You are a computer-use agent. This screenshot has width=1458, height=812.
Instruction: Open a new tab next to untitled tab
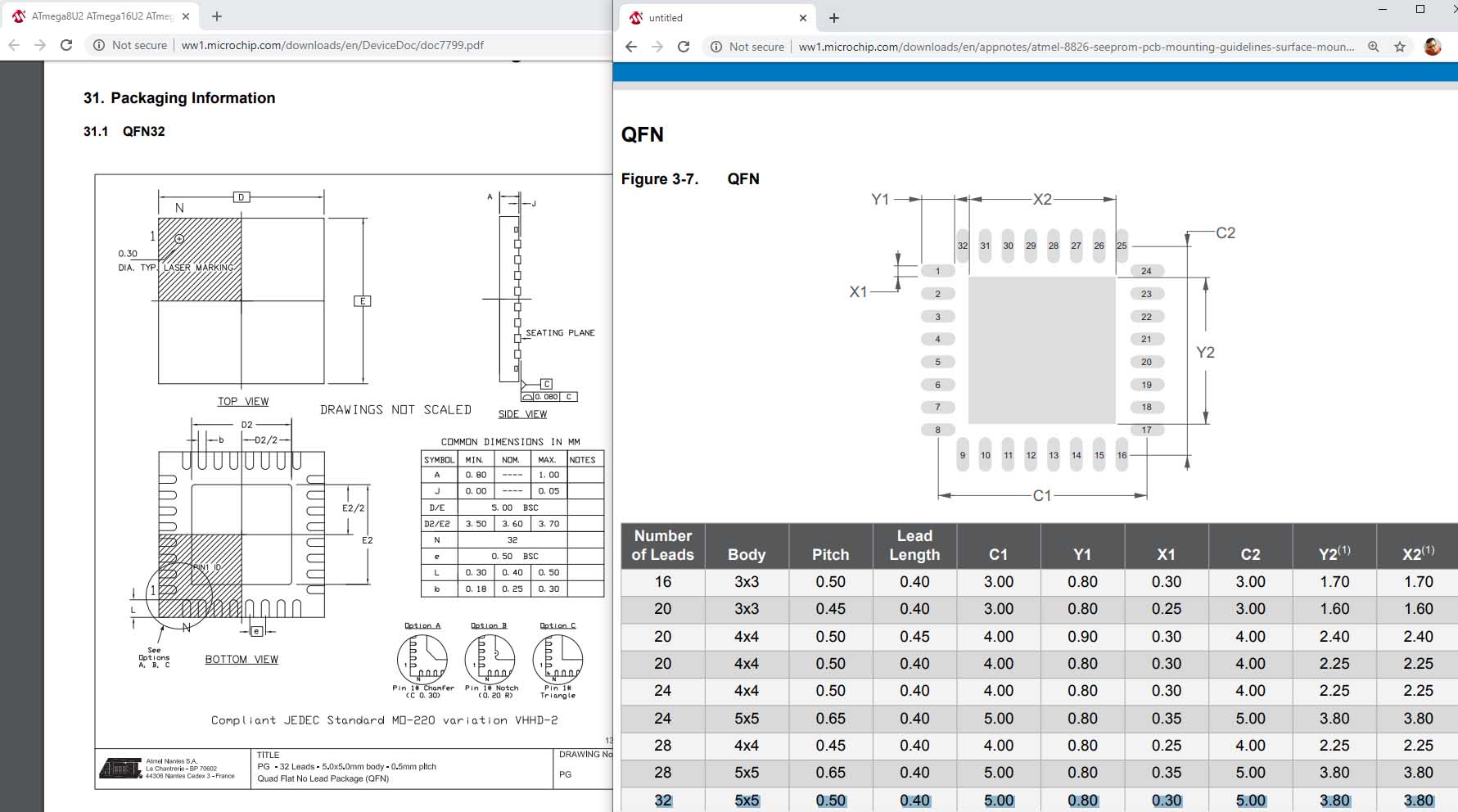(834, 18)
